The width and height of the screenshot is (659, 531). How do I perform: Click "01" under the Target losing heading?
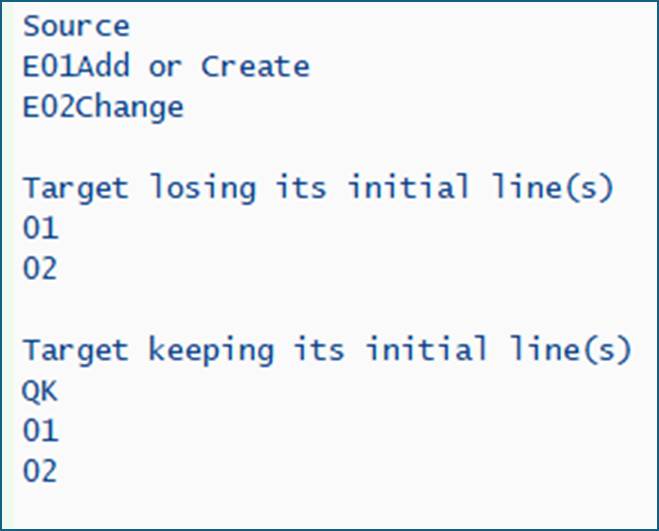tap(40, 229)
